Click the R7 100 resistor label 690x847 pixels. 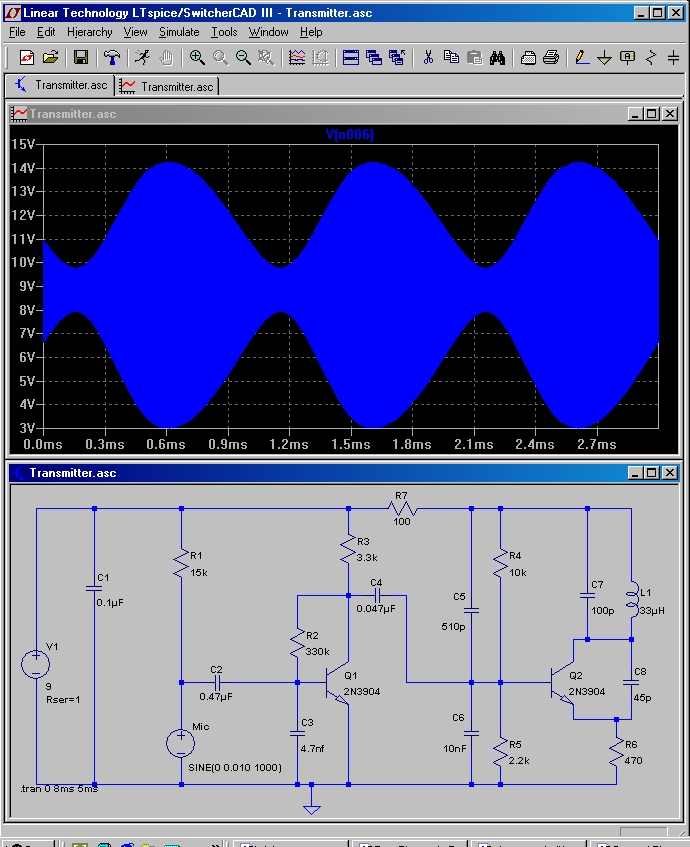tap(401, 508)
